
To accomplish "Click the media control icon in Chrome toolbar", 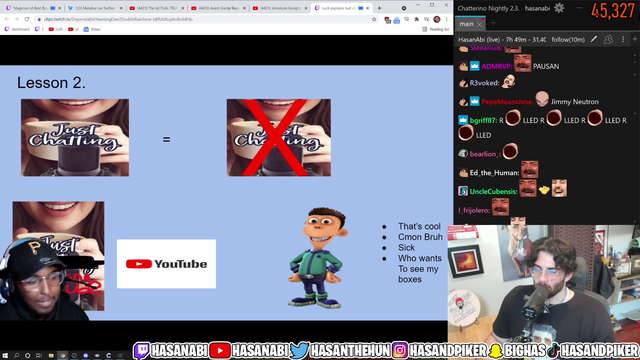I will point(427,19).
